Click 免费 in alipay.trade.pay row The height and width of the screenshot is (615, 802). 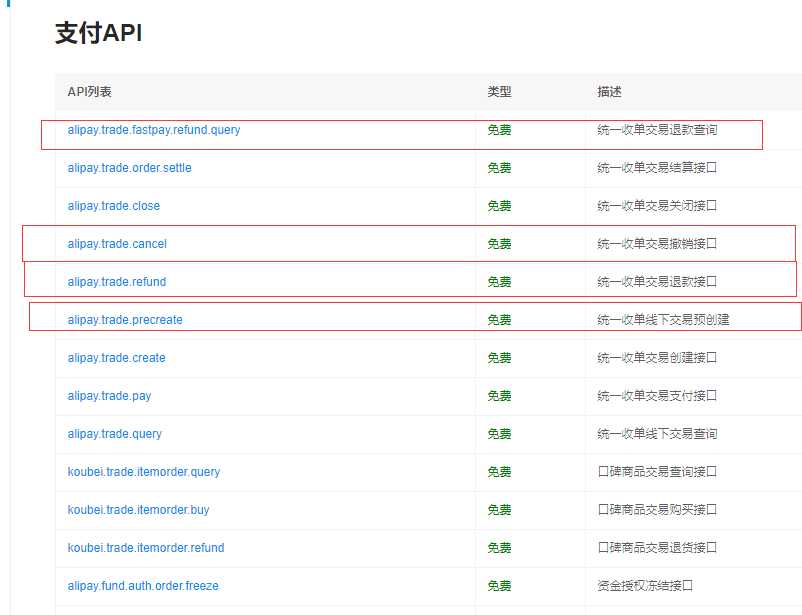coord(499,396)
